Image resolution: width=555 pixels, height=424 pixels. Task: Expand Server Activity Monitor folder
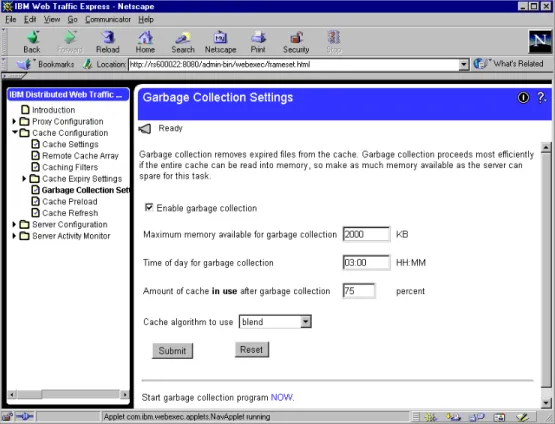pos(14,236)
